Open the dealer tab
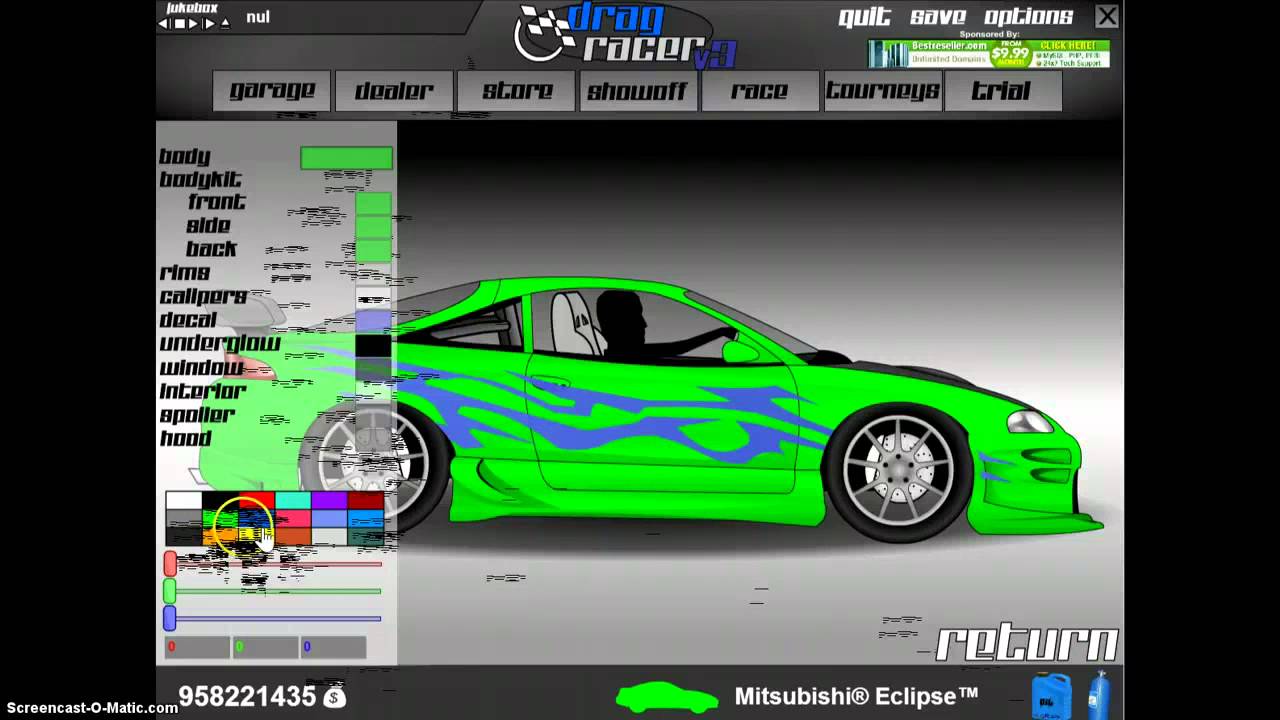This screenshot has width=1280, height=720. [x=394, y=91]
